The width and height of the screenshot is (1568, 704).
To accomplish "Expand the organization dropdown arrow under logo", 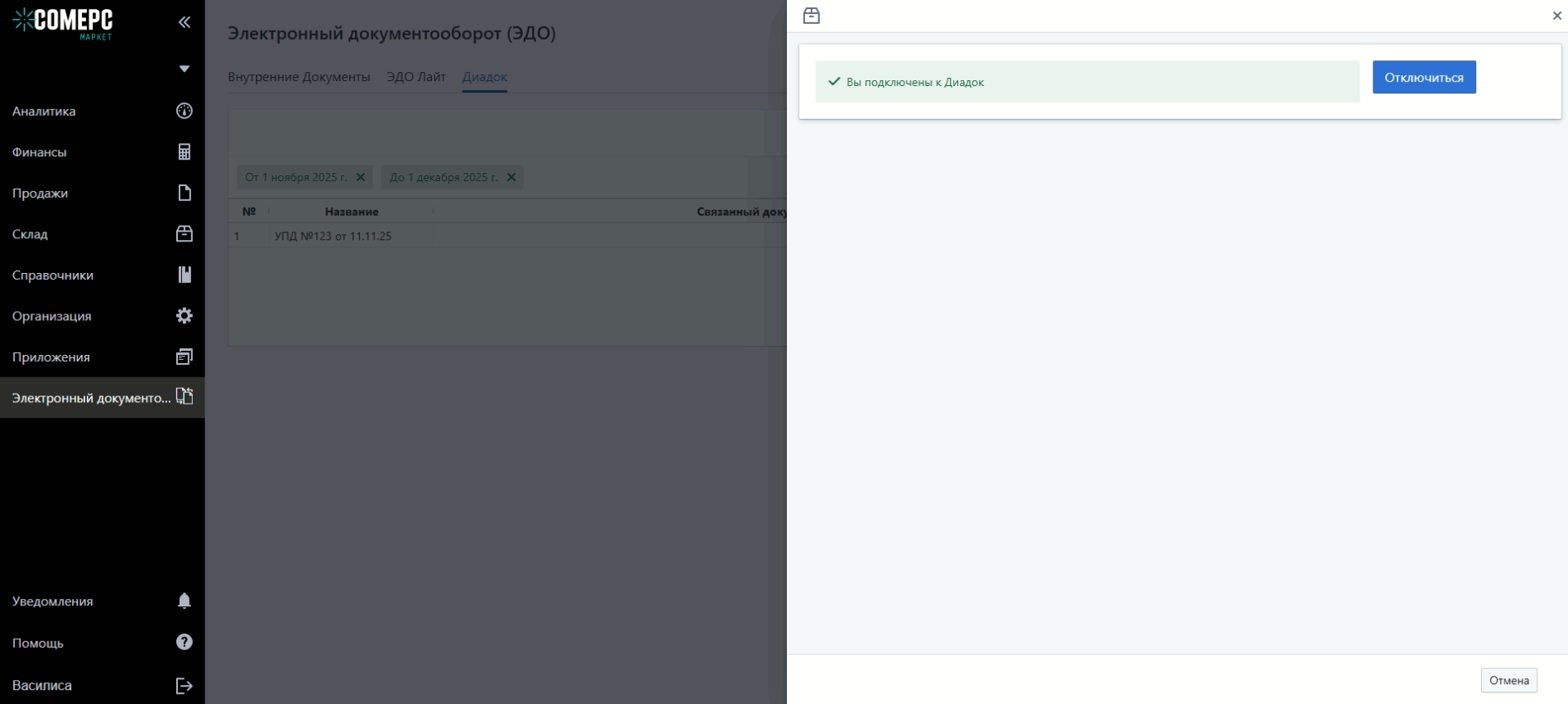I will click(184, 69).
